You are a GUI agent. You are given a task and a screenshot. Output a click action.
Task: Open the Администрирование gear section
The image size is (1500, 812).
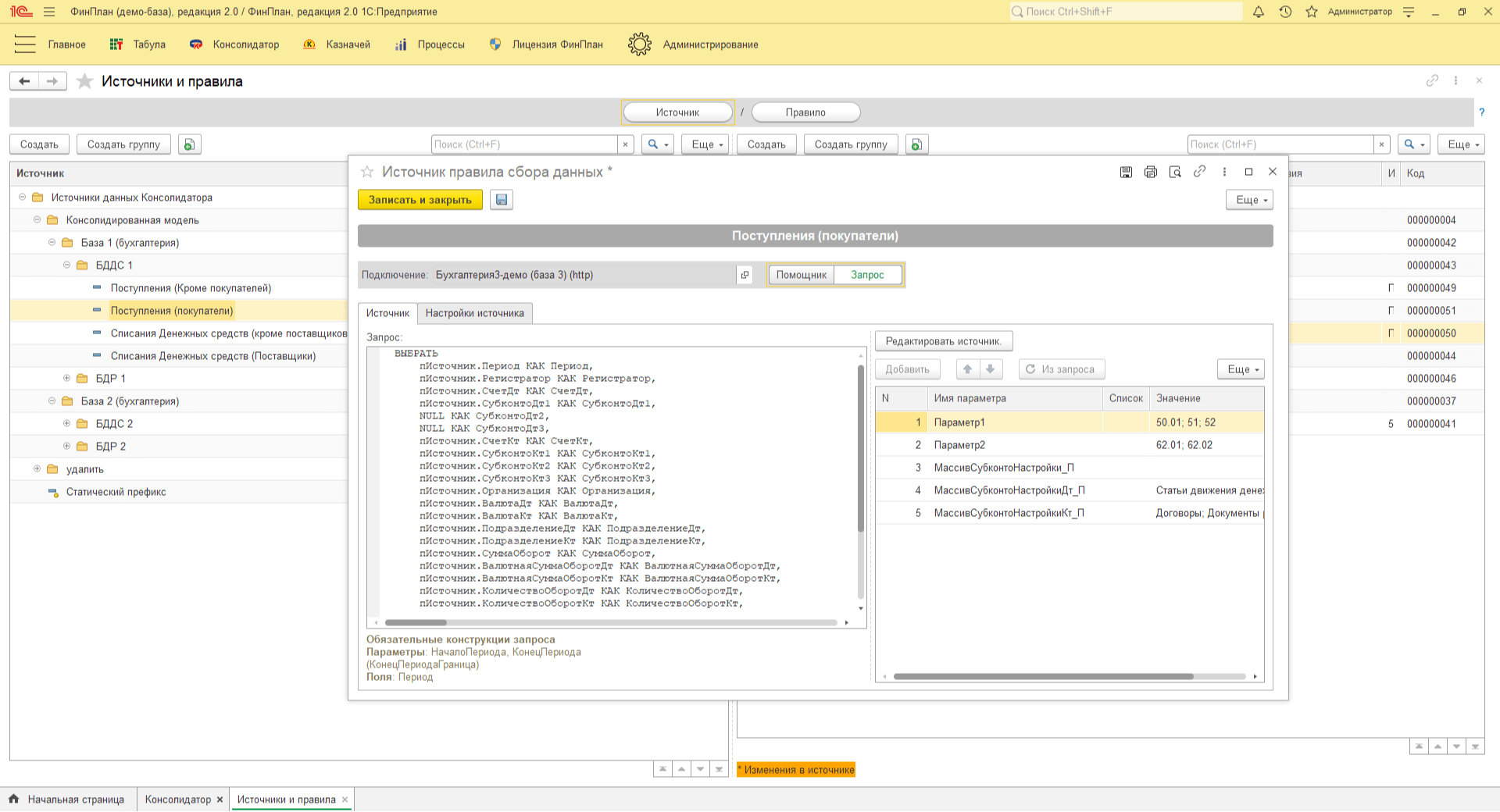pyautogui.click(x=693, y=45)
